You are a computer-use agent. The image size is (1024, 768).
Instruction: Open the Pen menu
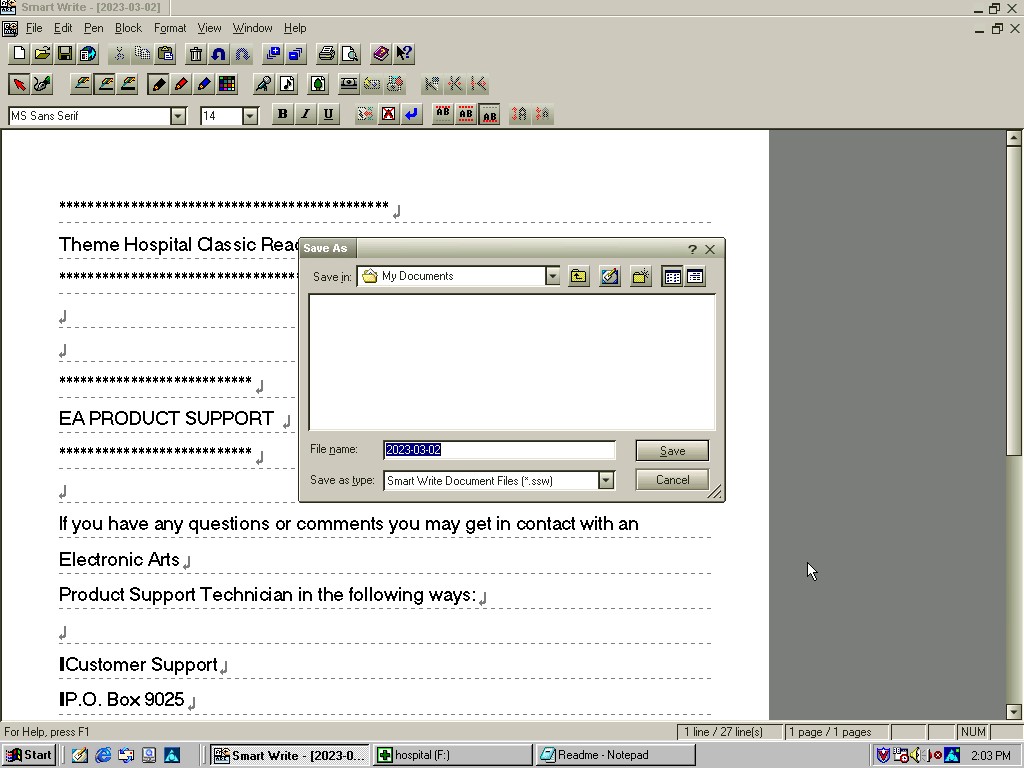[93, 28]
